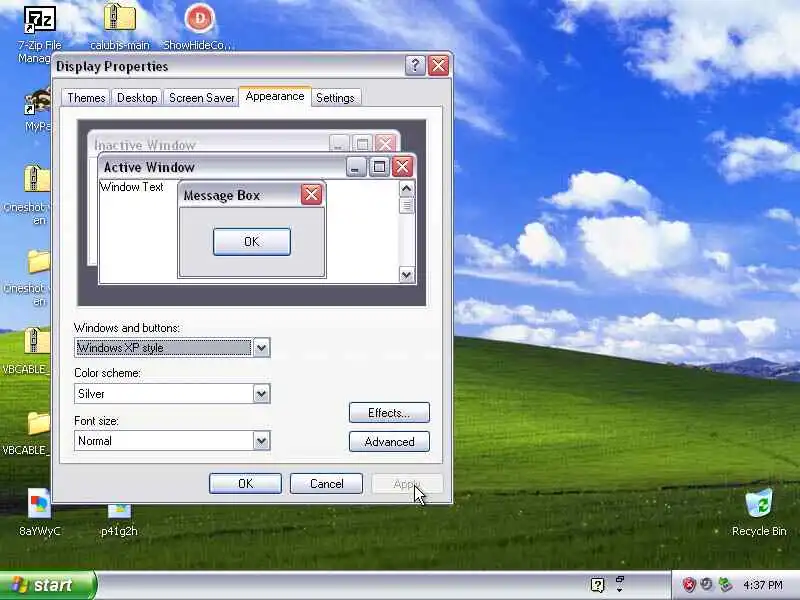
Task: Click the Safely Remove Hardware tray icon
Action: (x=725, y=585)
